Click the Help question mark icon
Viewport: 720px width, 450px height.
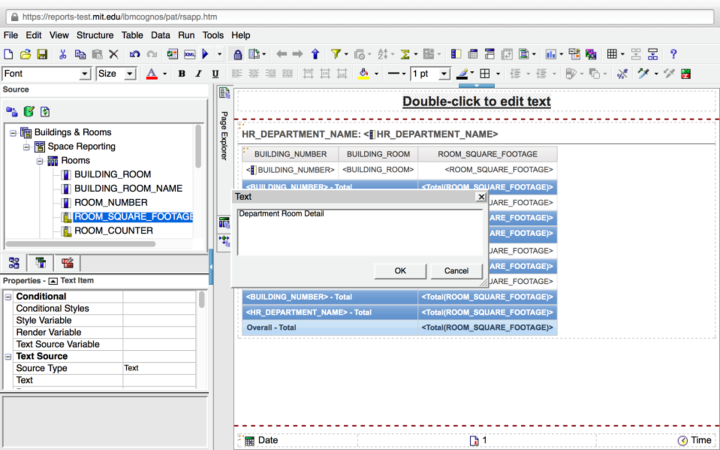[x=673, y=54]
